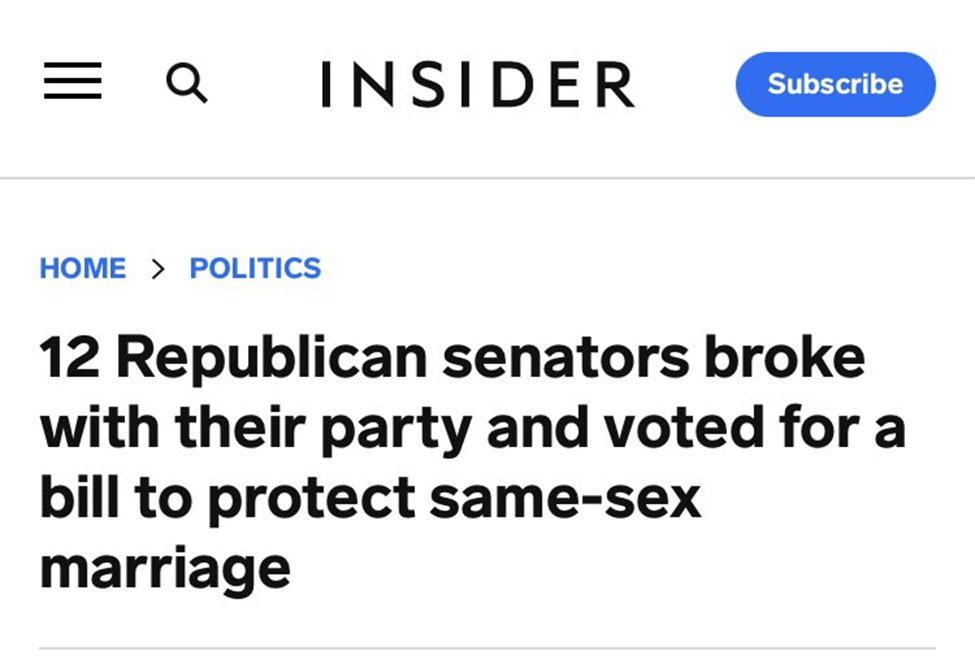Click the INSIDER logo
The image size is (975, 664).
click(477, 84)
